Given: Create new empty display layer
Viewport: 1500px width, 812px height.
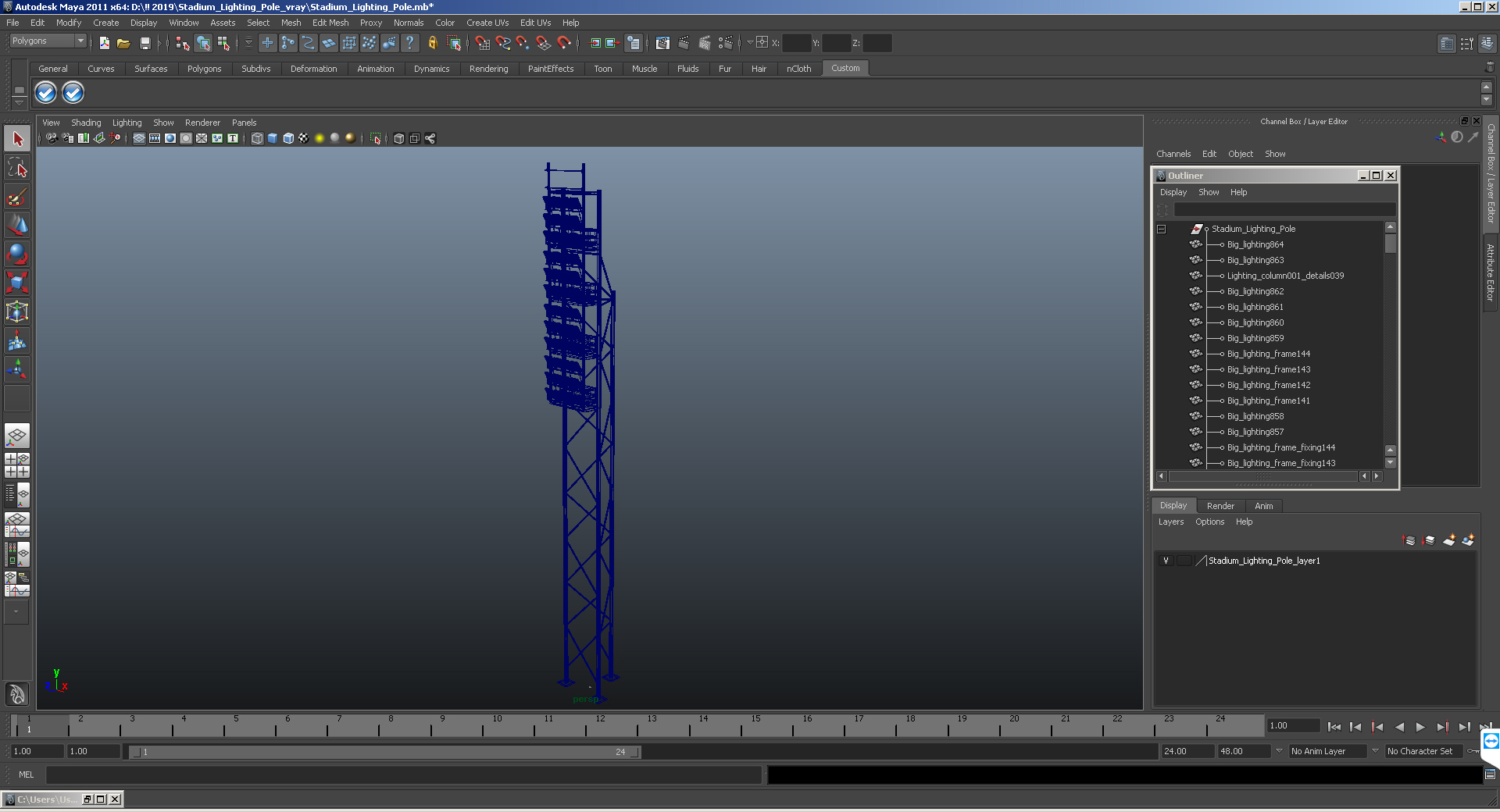Looking at the screenshot, I should 1448,540.
